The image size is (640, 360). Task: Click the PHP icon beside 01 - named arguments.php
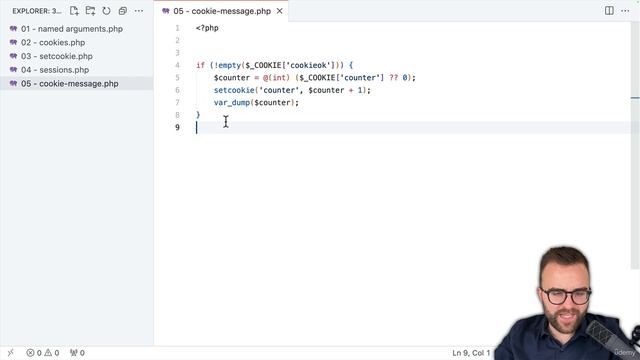coord(13,29)
